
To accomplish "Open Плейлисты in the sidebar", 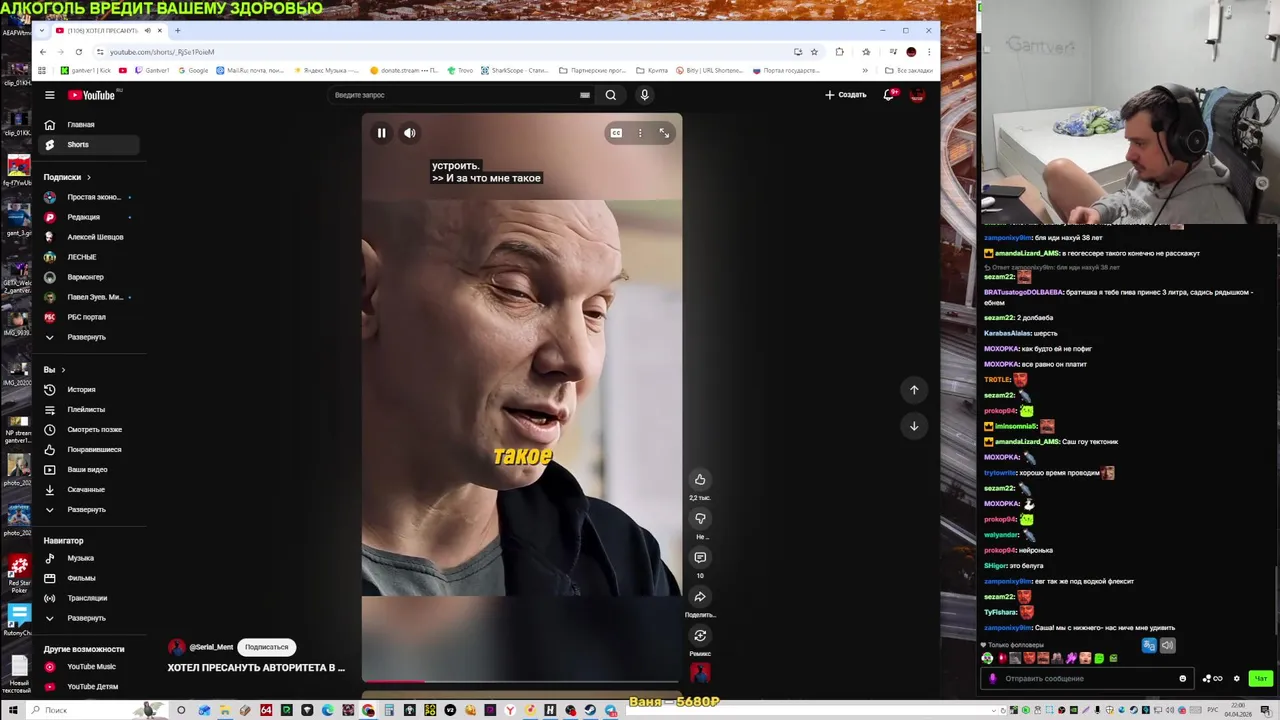I will (90, 410).
